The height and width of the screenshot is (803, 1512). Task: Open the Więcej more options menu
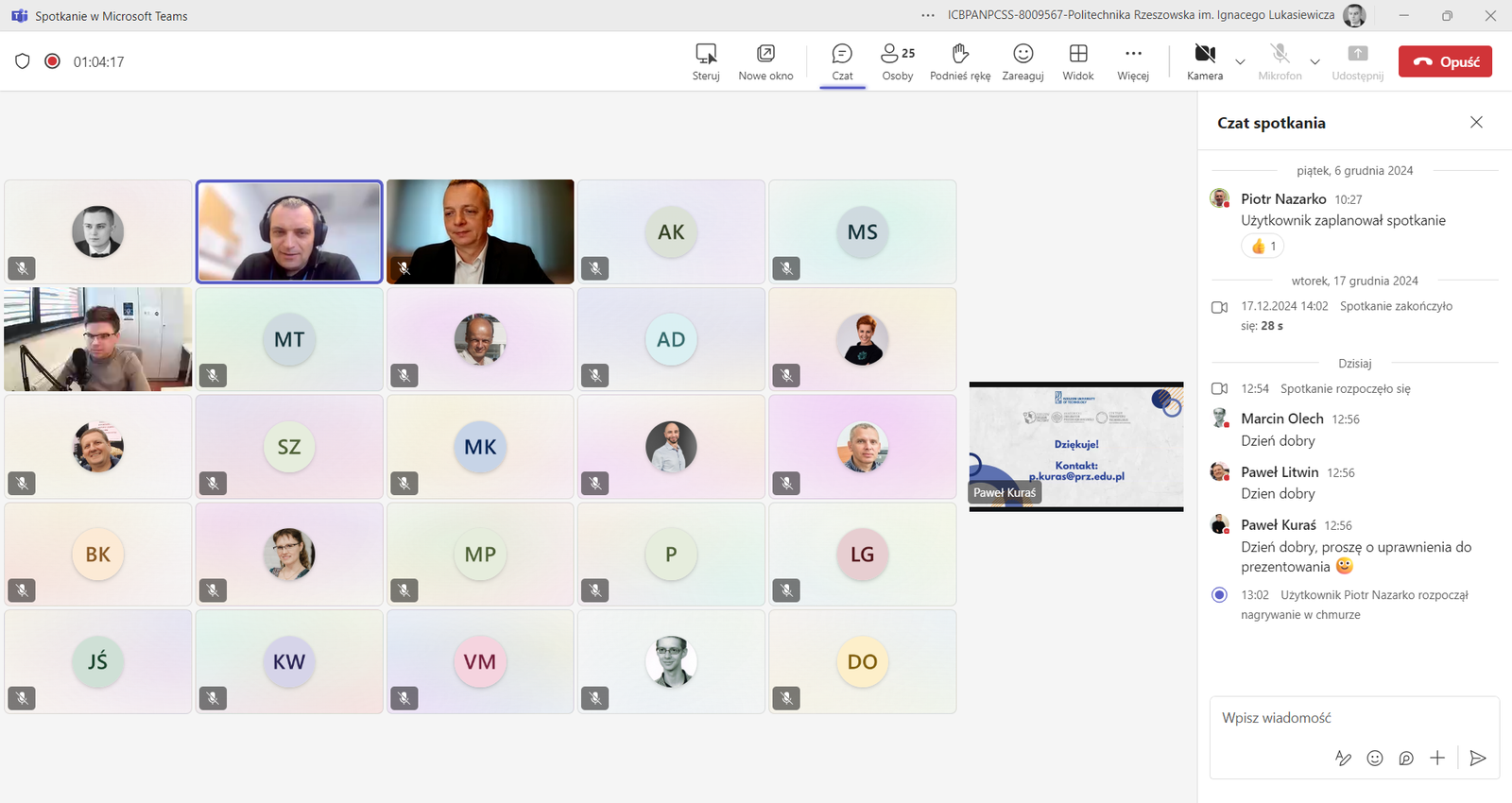point(1133,61)
